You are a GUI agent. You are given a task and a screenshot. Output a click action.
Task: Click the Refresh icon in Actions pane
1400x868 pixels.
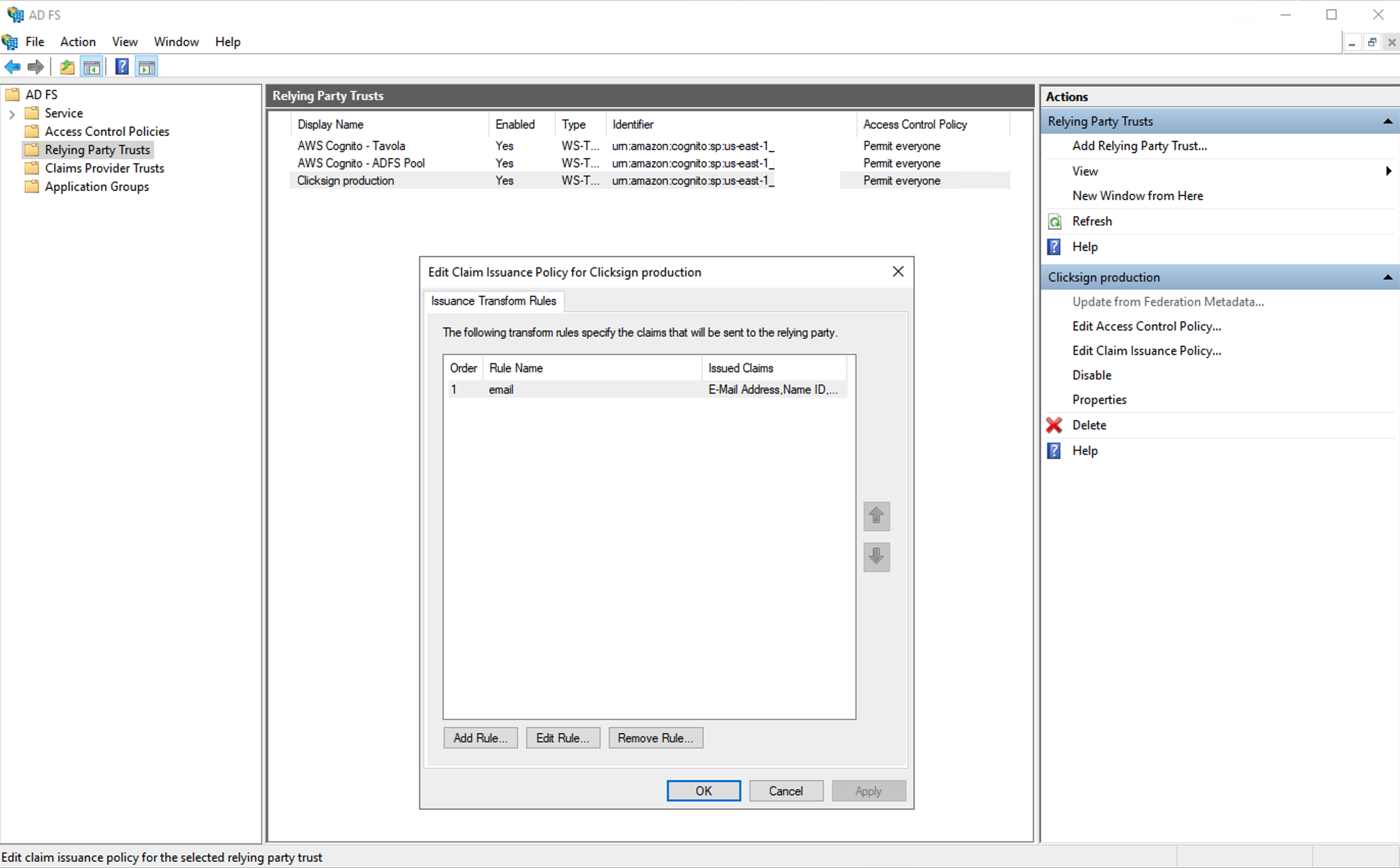pyautogui.click(x=1055, y=222)
